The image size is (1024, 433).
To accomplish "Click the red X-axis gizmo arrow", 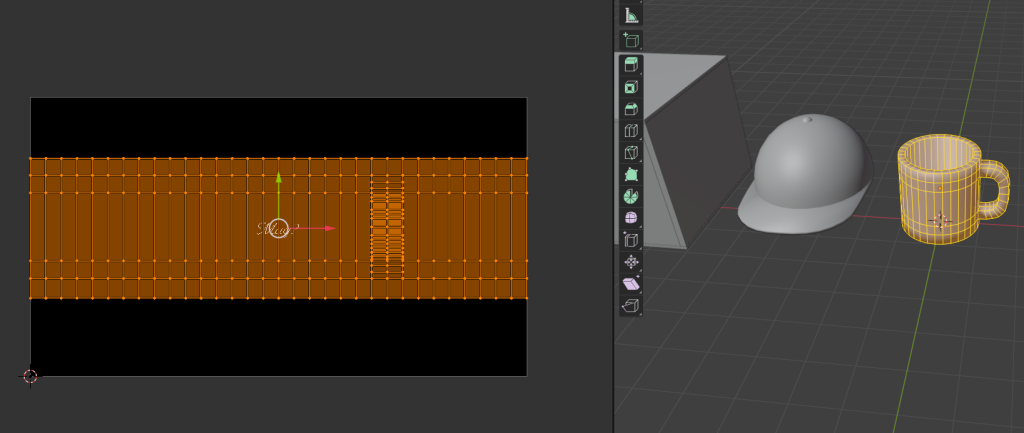I will coord(326,228).
